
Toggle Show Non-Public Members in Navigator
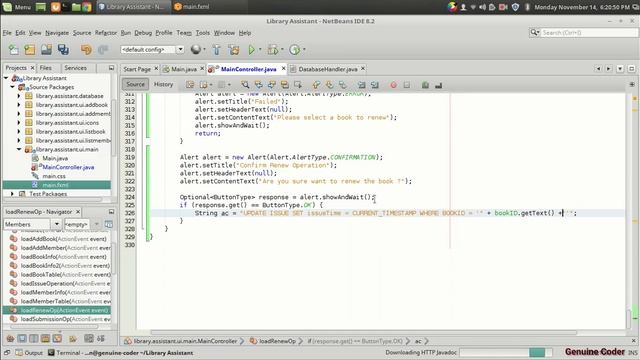[x=45, y=338]
